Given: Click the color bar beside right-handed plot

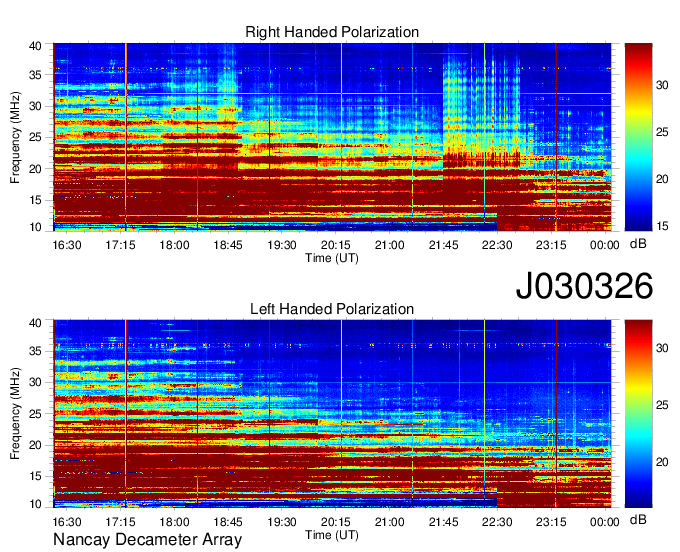Looking at the screenshot, I should coord(638,137).
